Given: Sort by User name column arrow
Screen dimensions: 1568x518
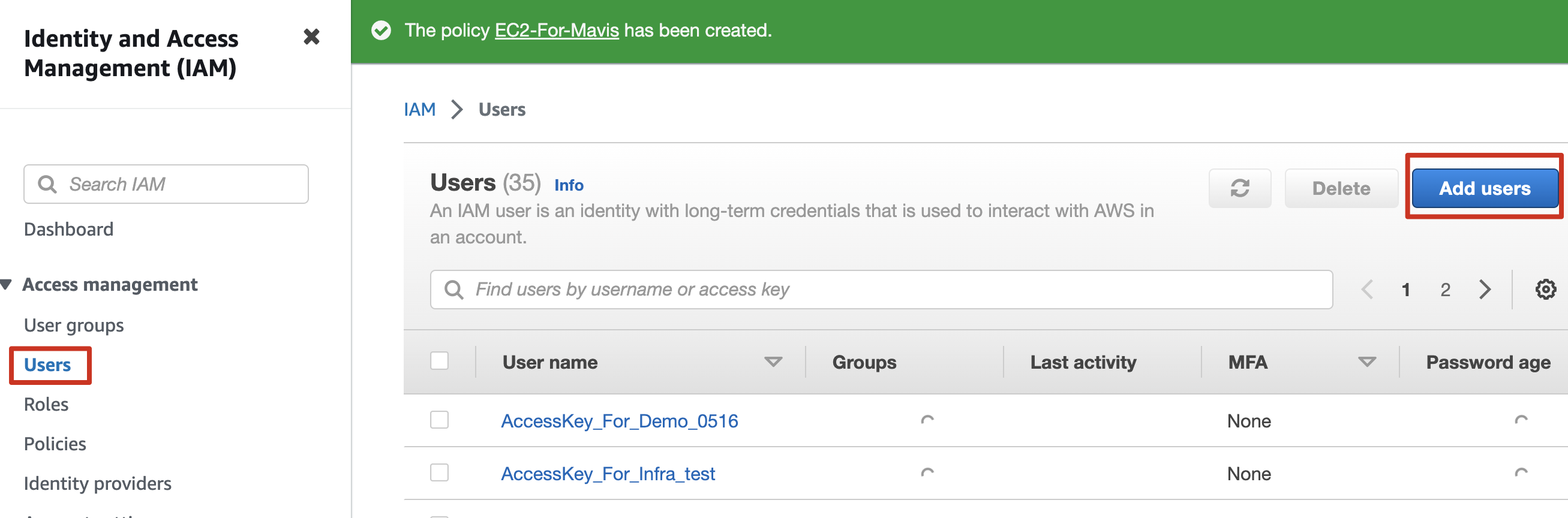Looking at the screenshot, I should [x=773, y=362].
